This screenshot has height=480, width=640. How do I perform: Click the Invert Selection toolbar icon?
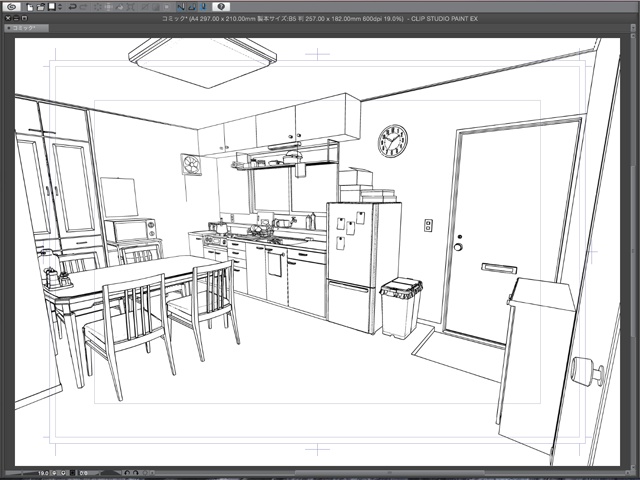pyautogui.click(x=156, y=7)
